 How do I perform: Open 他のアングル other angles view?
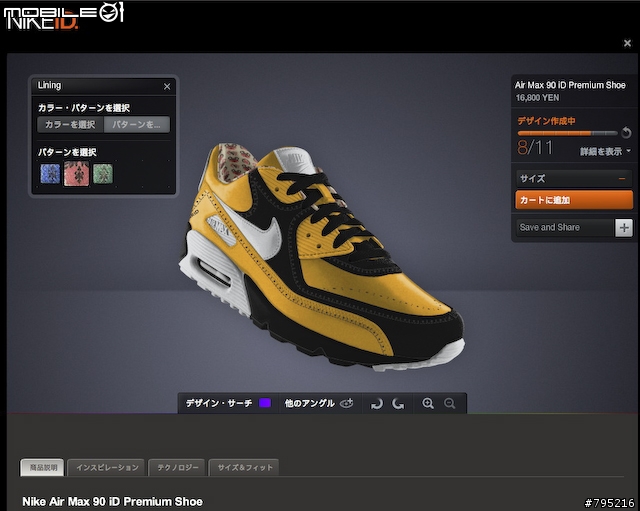pos(310,403)
